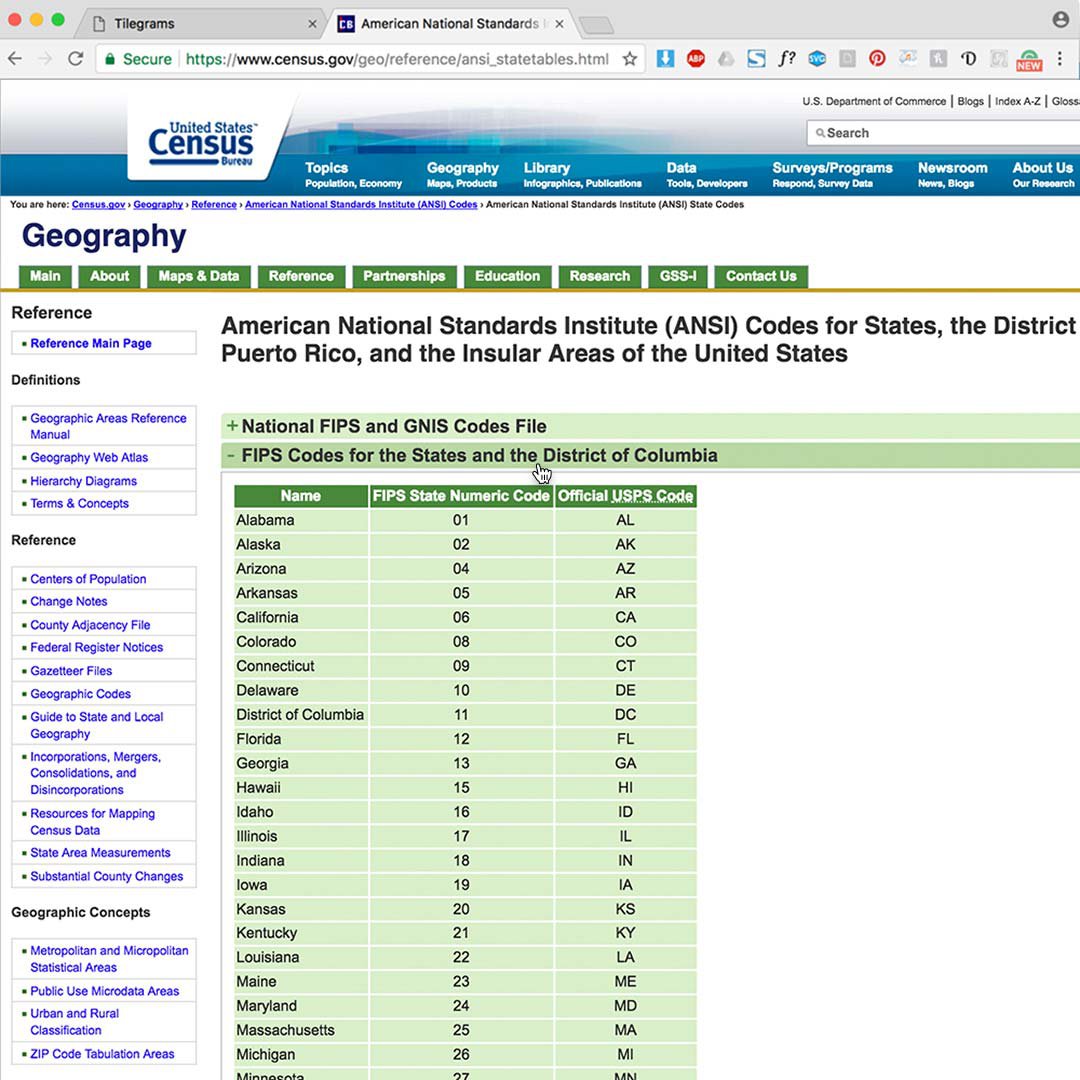
Task: Click the green Secure padlock icon
Action: pyautogui.click(x=110, y=59)
